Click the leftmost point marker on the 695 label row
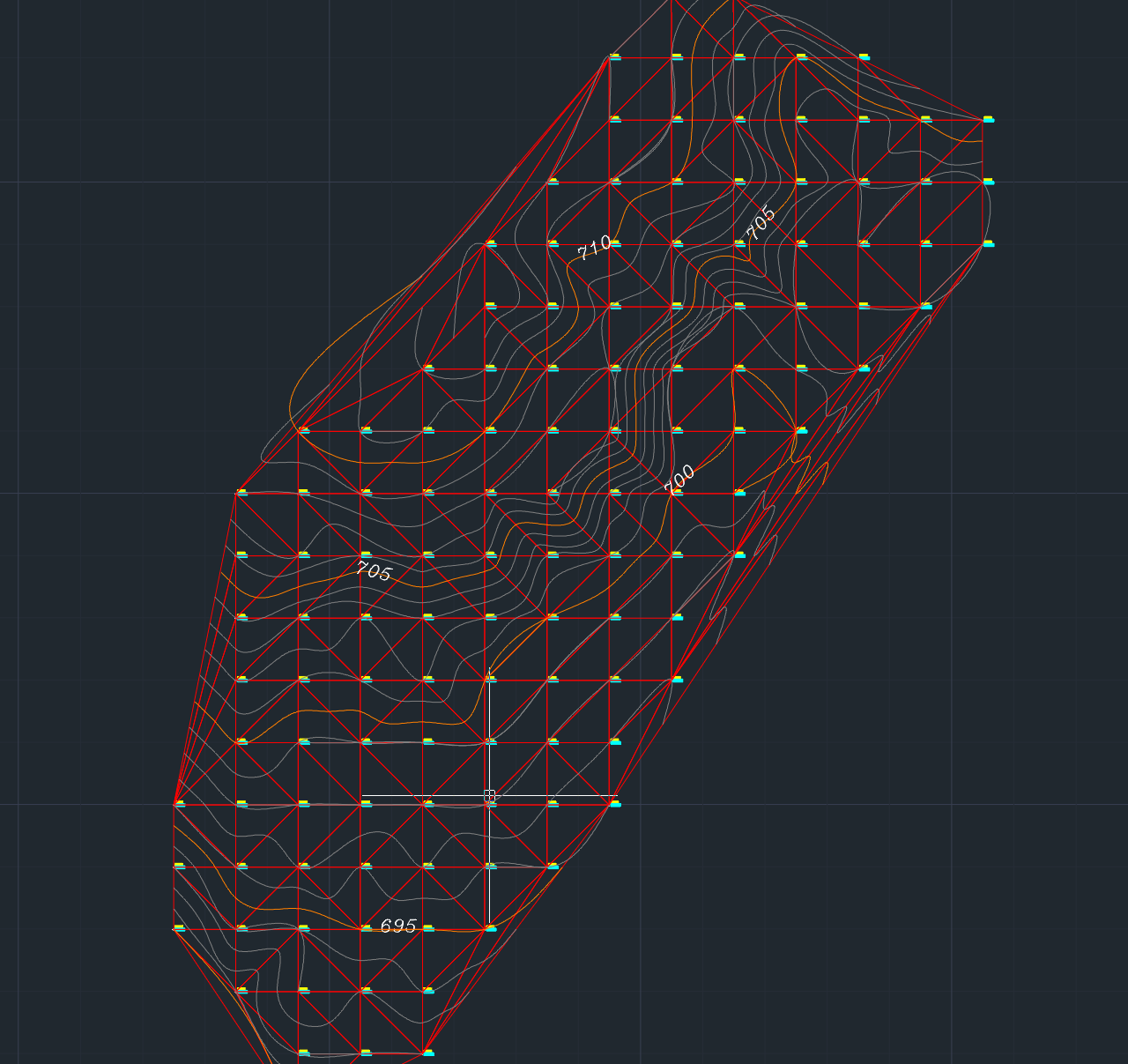 pyautogui.click(x=180, y=927)
